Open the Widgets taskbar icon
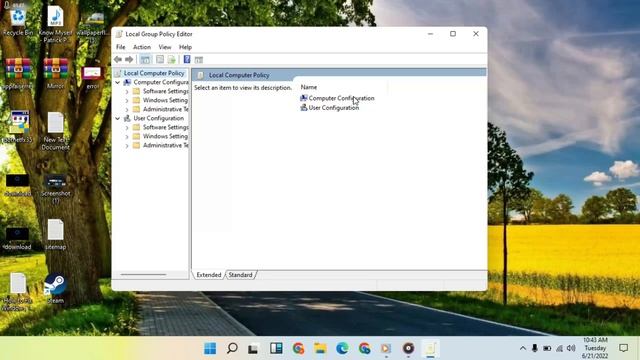 click(276, 348)
